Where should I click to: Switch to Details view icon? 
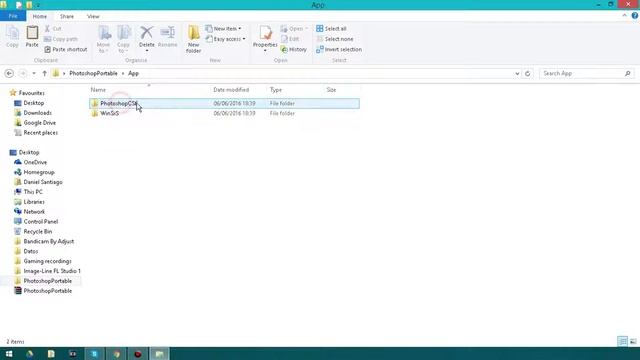623,341
